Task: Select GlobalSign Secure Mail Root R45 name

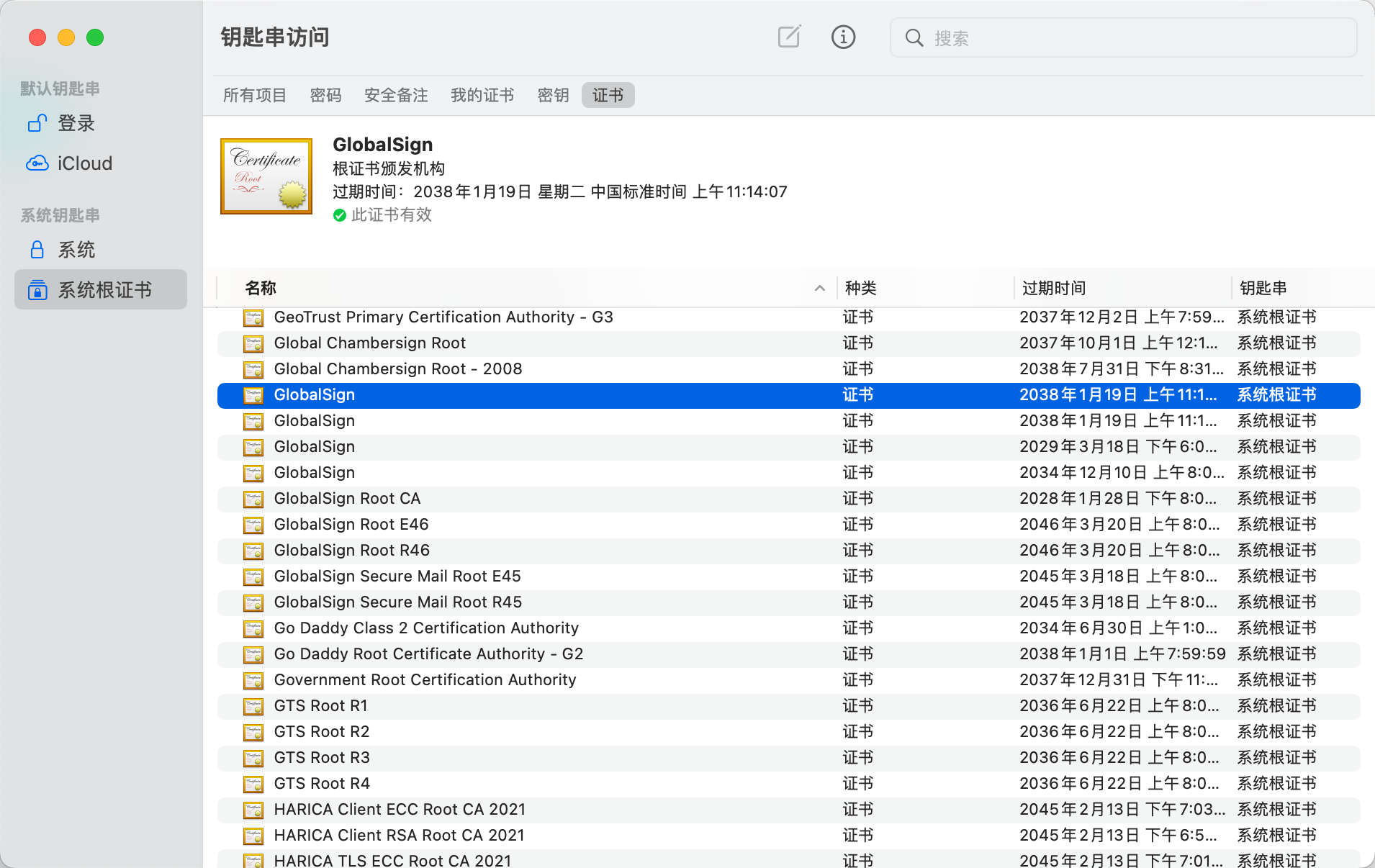Action: click(398, 602)
